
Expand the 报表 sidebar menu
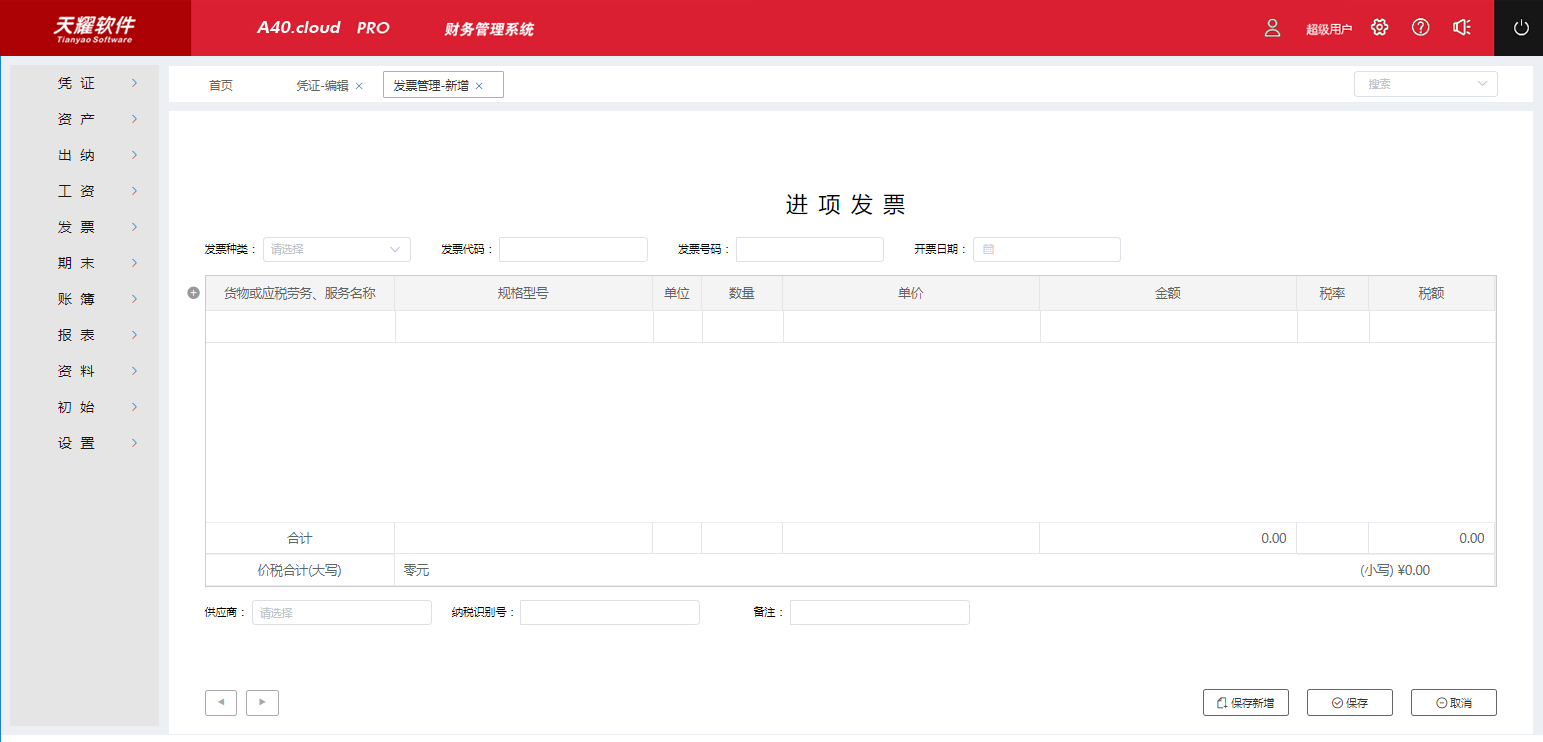coord(84,335)
